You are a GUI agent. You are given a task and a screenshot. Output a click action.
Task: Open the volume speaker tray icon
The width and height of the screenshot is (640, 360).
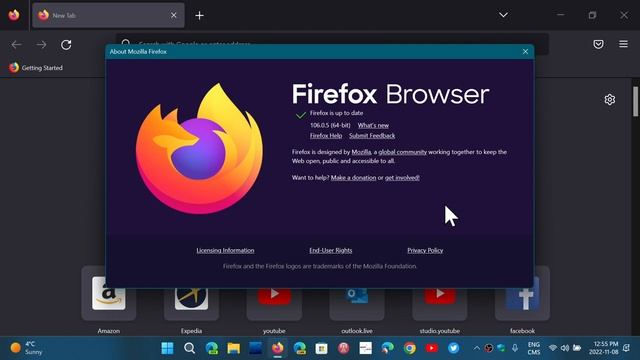point(565,348)
